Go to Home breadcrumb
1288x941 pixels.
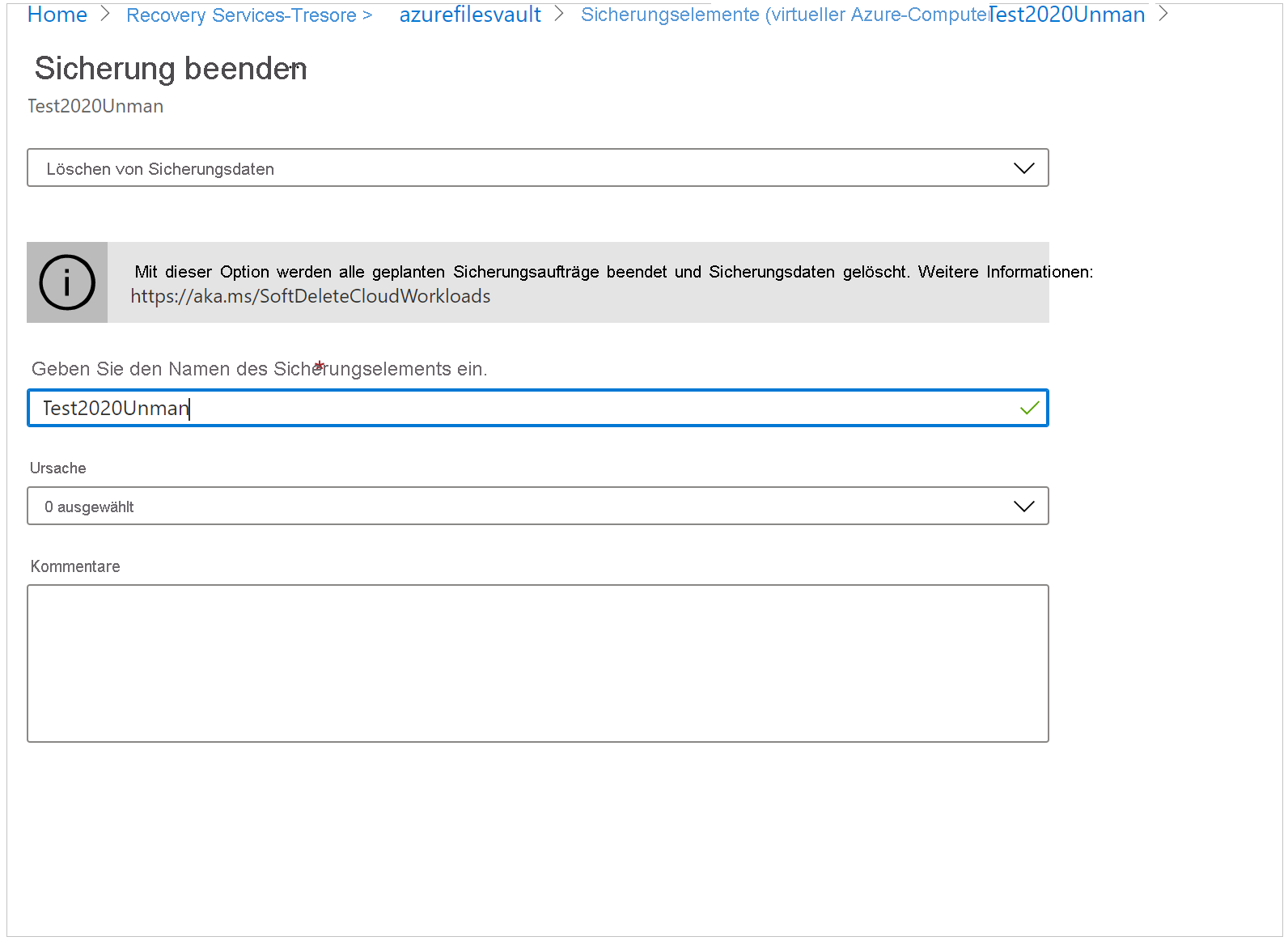point(57,15)
